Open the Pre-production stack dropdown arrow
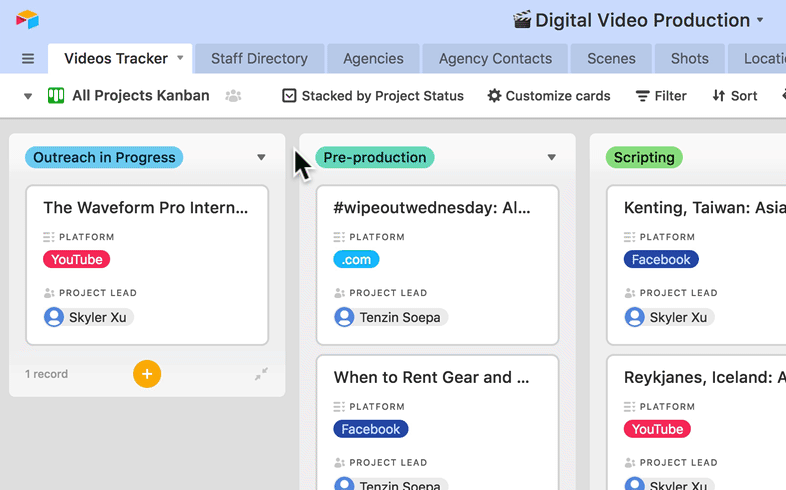Image resolution: width=786 pixels, height=490 pixels. click(551, 157)
